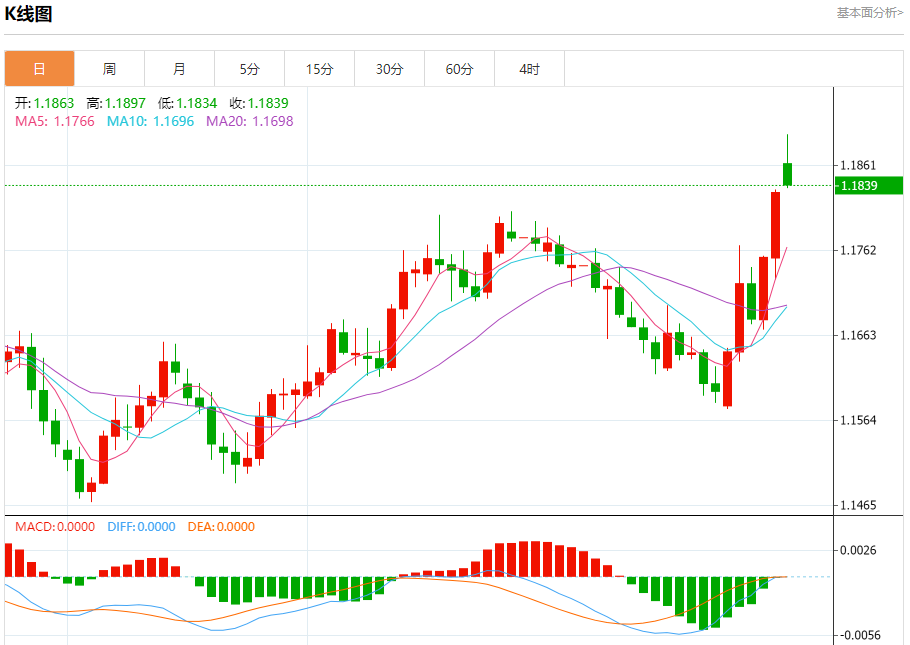Click the latest green candlestick at far right
Screen dimensions: 910x645
click(788, 174)
